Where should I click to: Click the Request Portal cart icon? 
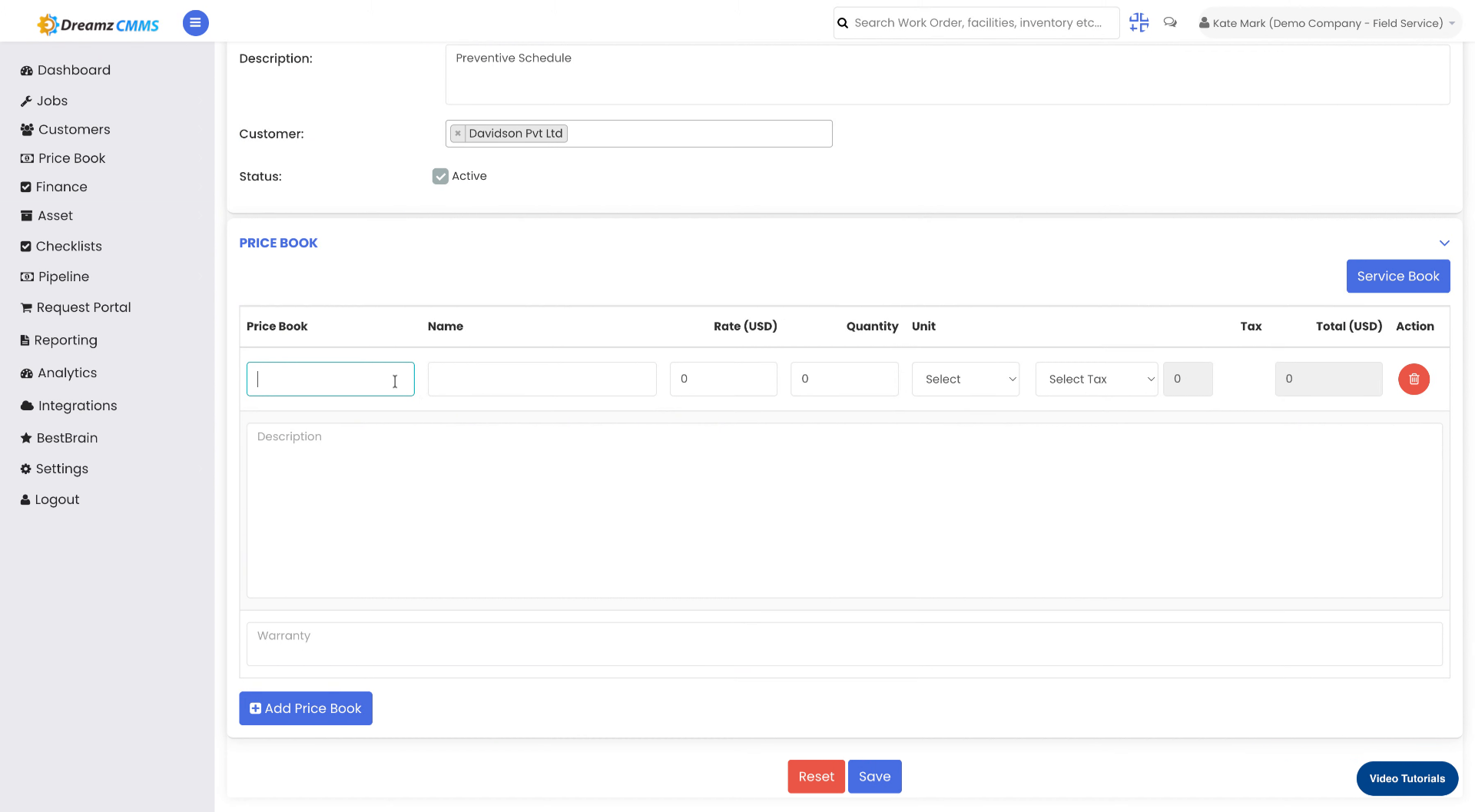coord(27,308)
